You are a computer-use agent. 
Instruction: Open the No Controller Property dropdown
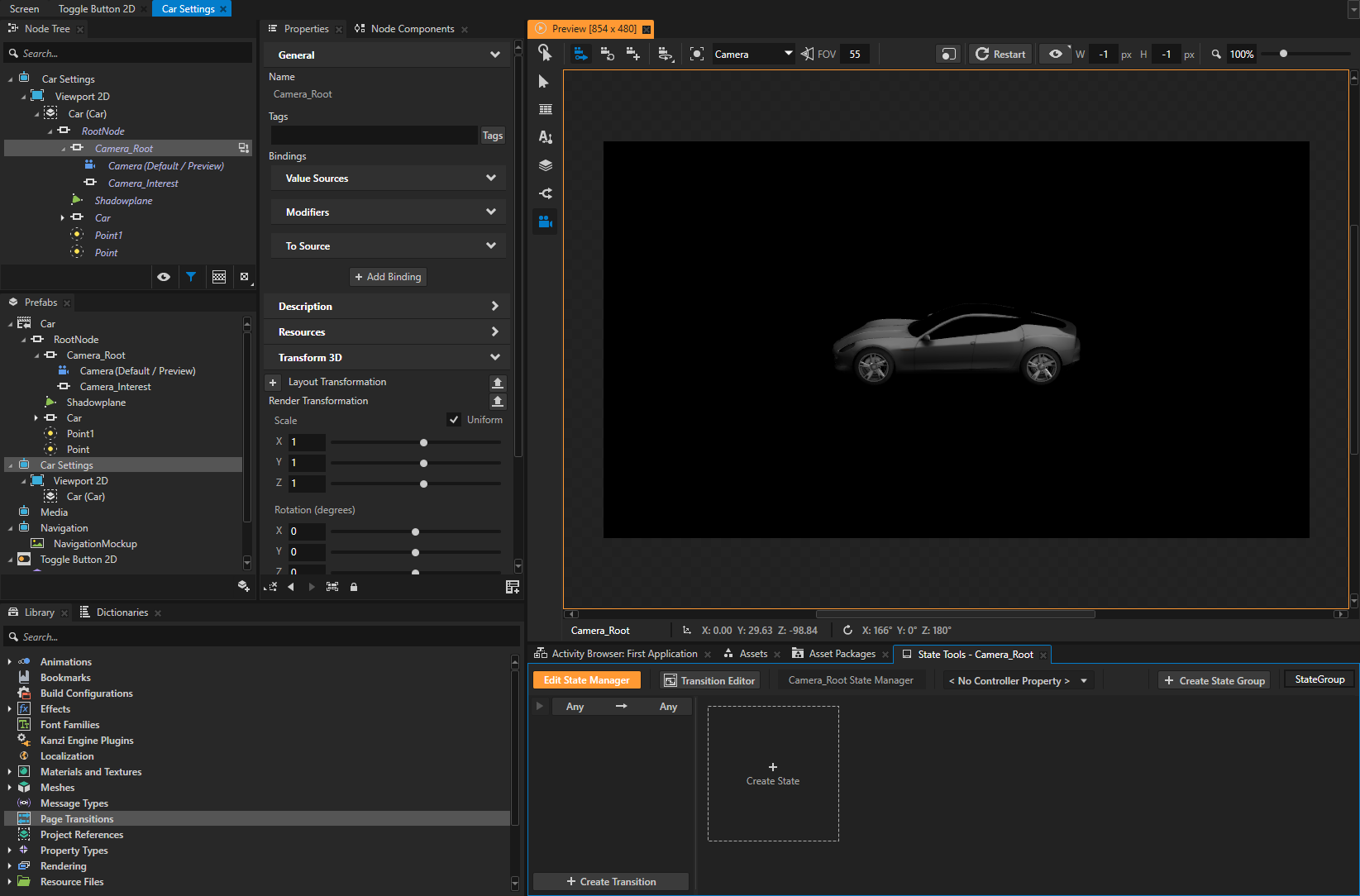[1018, 680]
